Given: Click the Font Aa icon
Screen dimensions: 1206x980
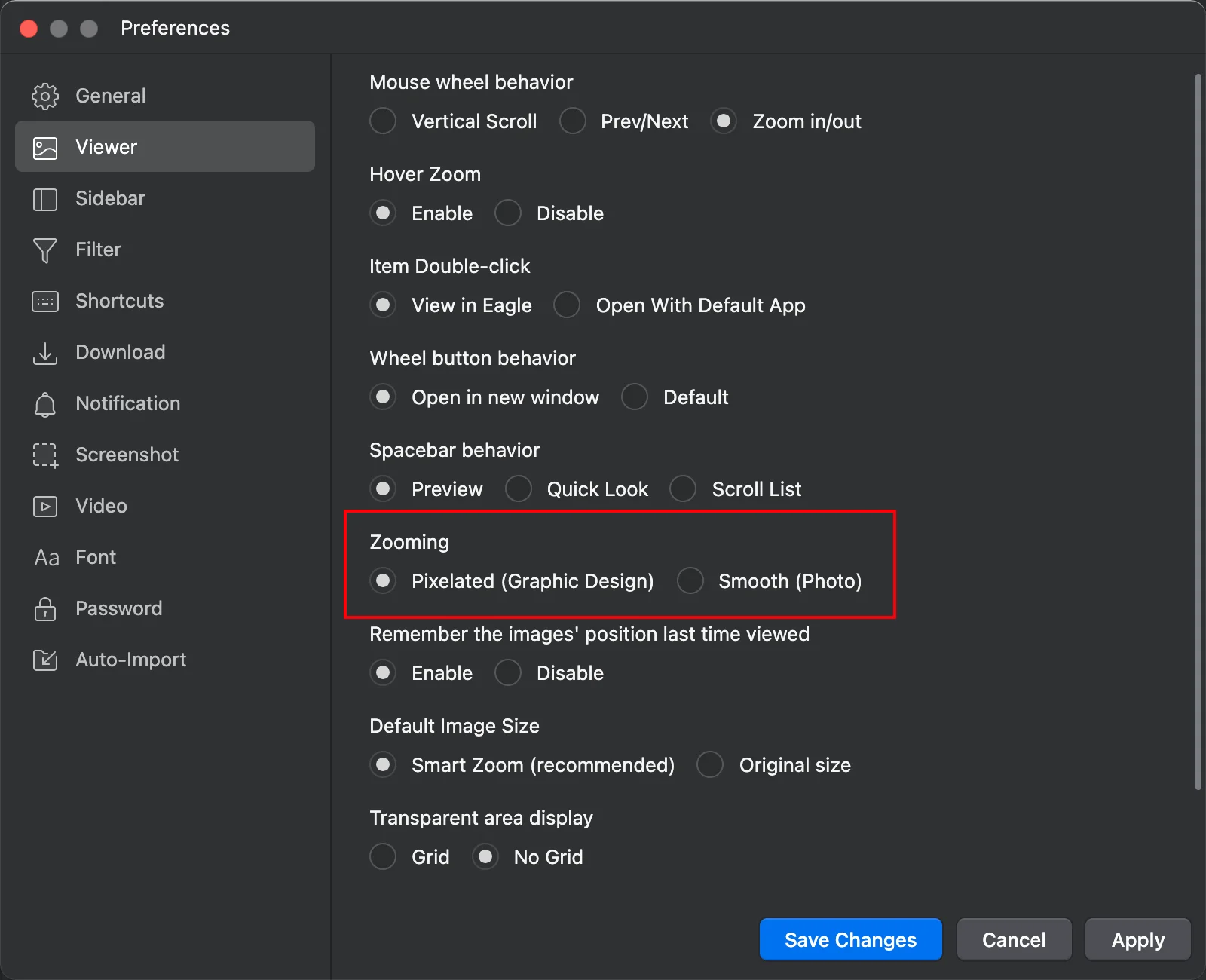Looking at the screenshot, I should 47,558.
